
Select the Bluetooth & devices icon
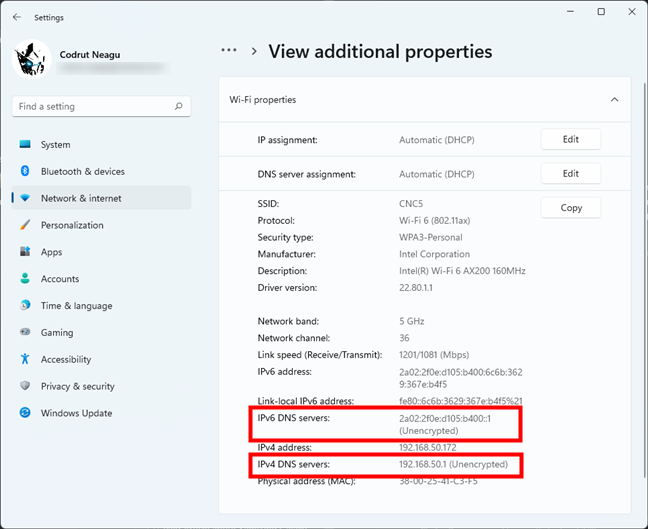25,171
